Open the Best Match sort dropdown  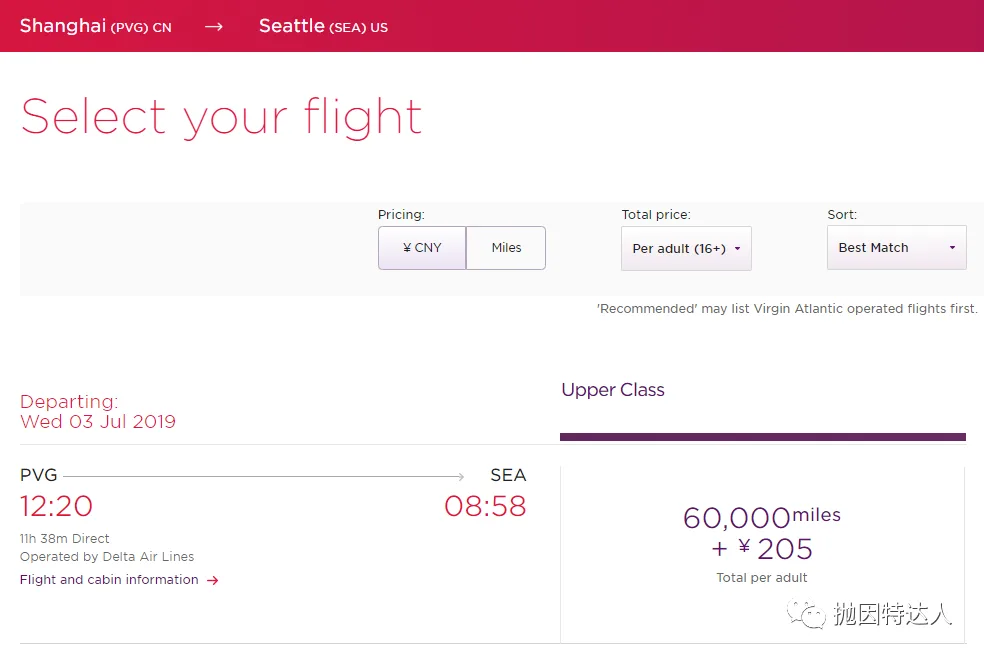pos(896,248)
